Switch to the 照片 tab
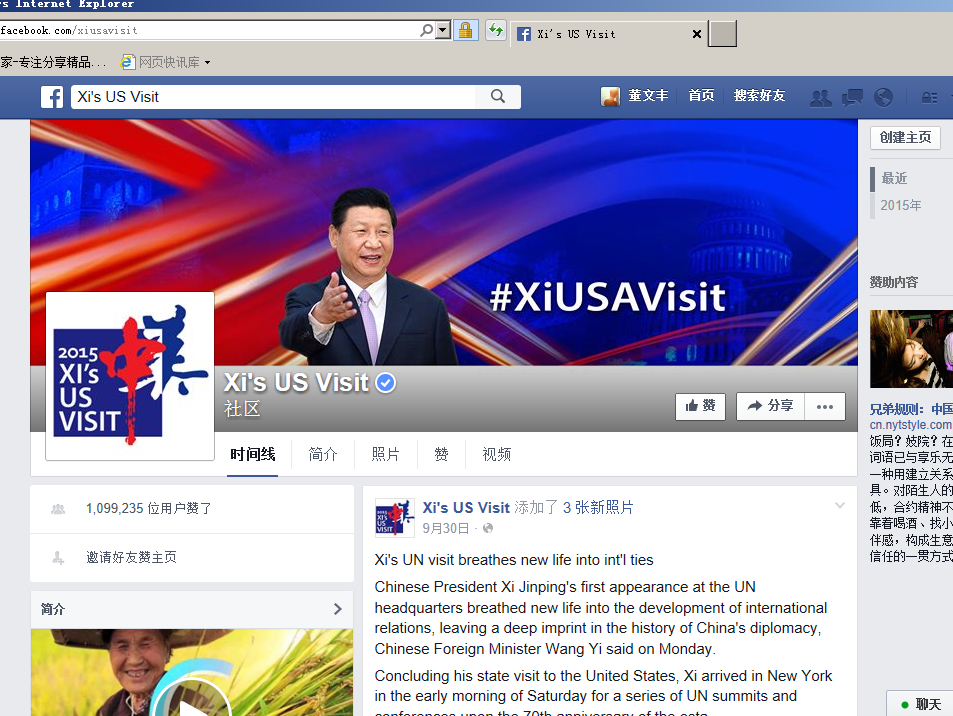This screenshot has width=953, height=716. 385,455
